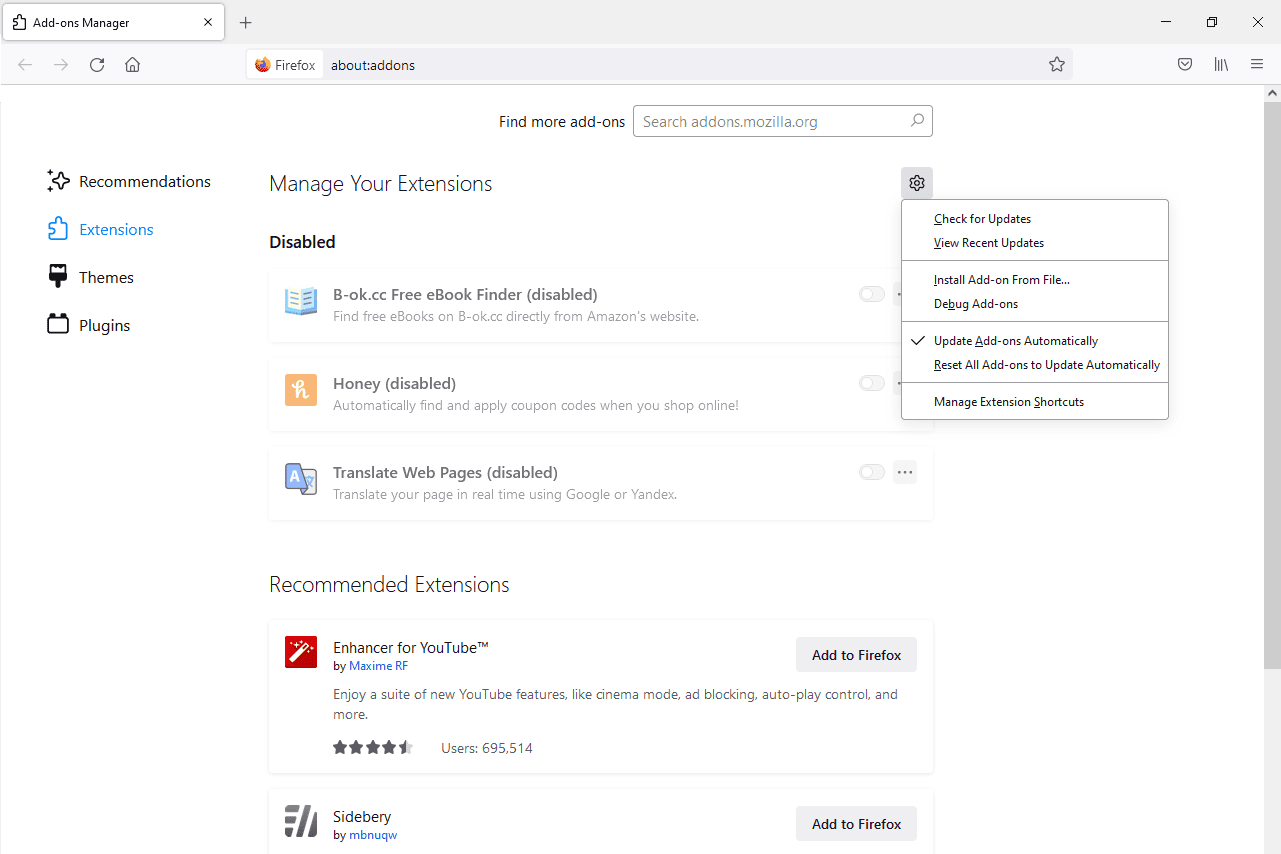Click the Enhancer for YouTube icon

(301, 652)
